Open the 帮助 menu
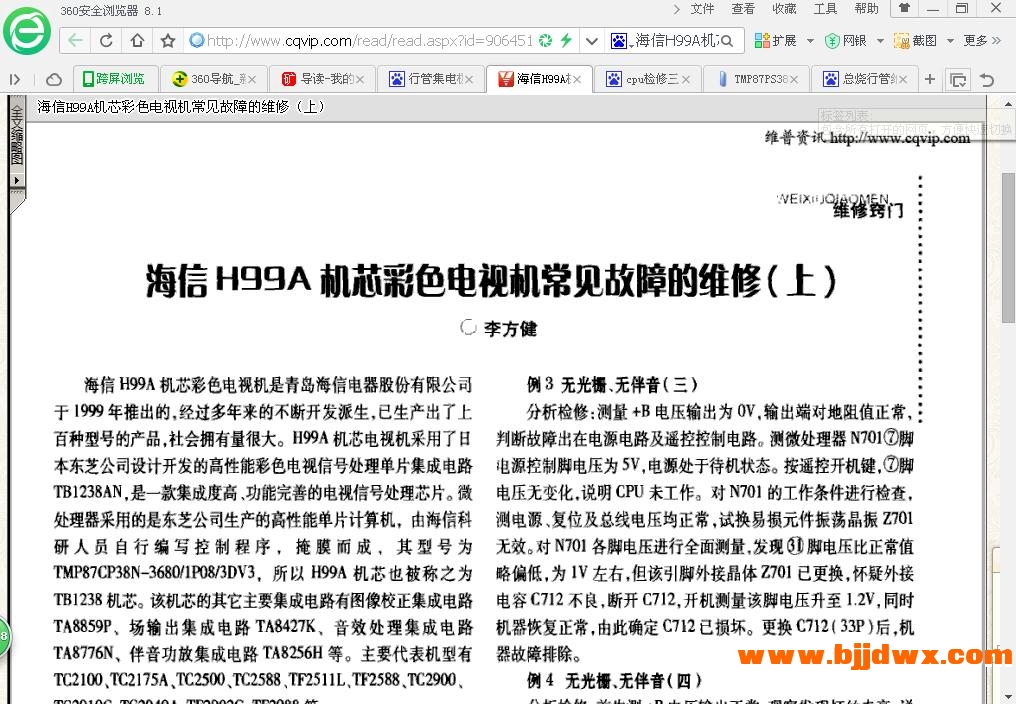This screenshot has height=704, width=1016. (866, 8)
